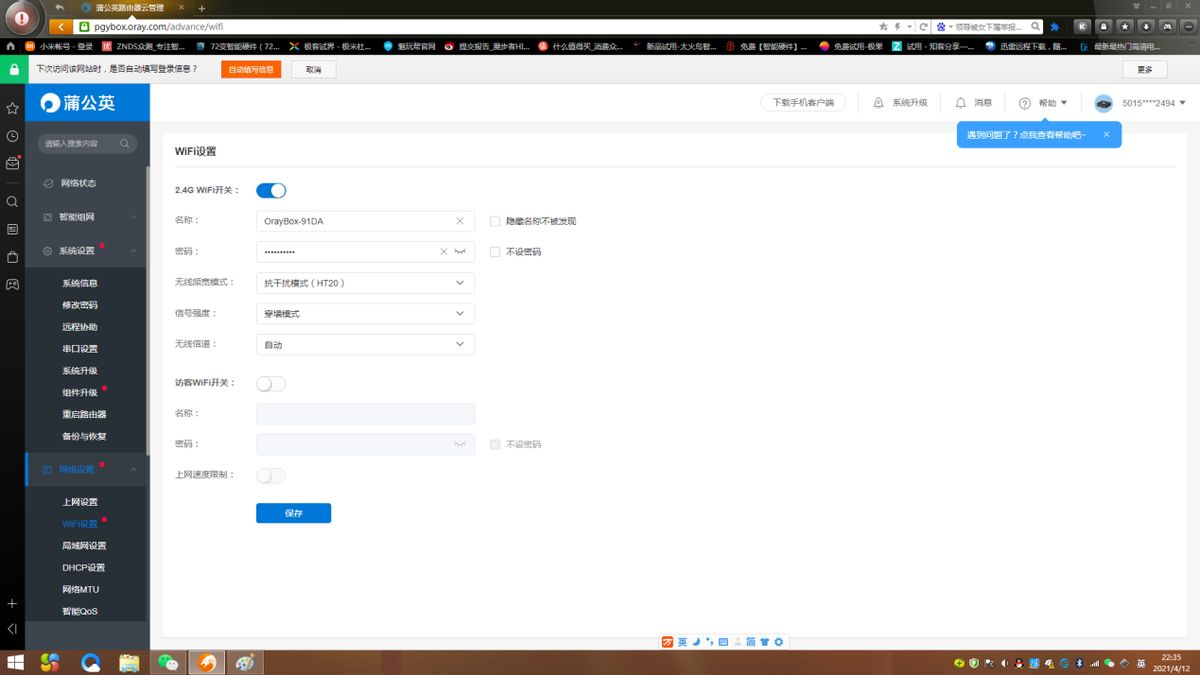Viewport: 1200px width, 675px height.
Task: Toggle the 上网速度限制 switch
Action: [271, 475]
